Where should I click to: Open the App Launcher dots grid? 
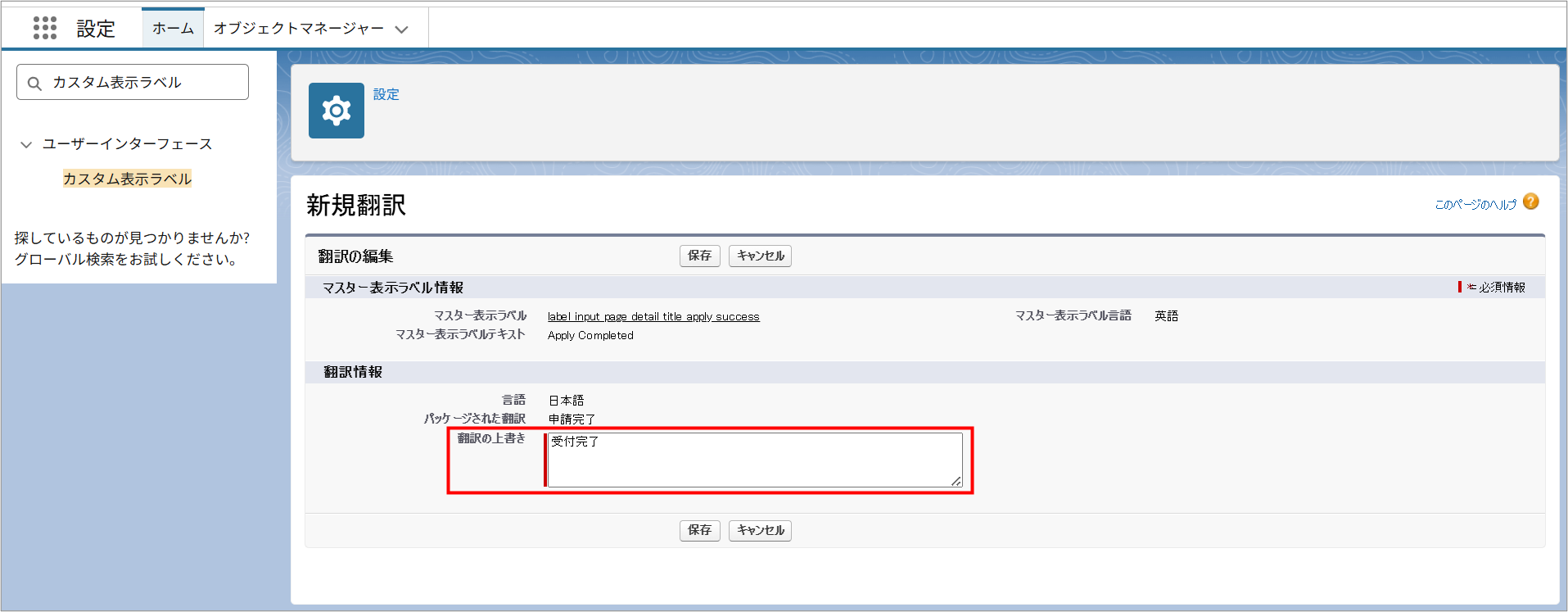(45, 28)
